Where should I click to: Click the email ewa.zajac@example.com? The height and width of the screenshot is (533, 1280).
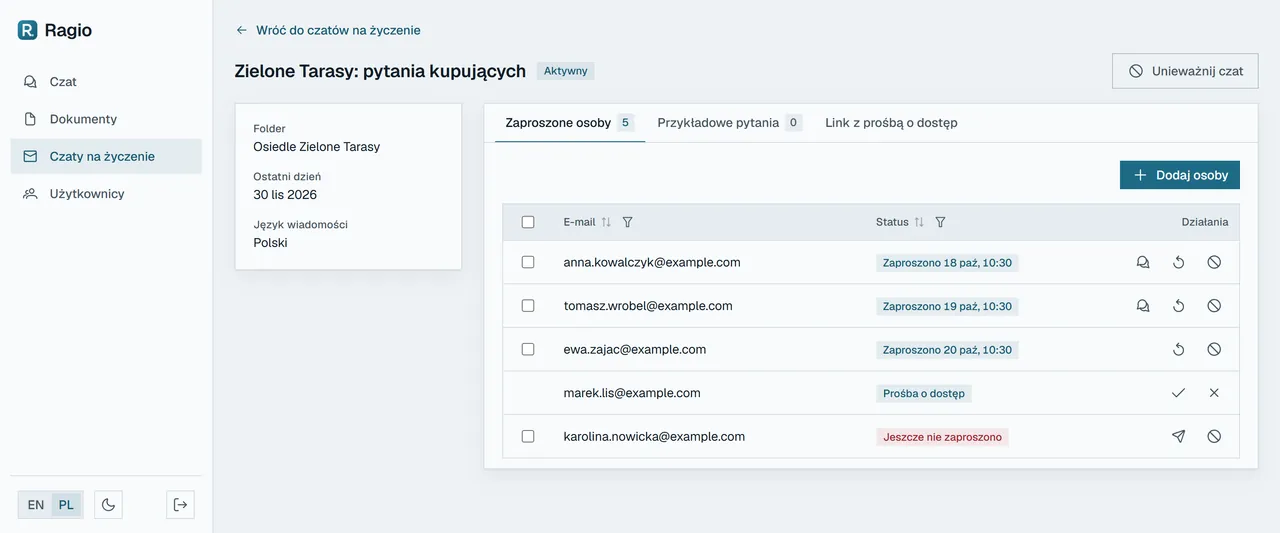(635, 350)
